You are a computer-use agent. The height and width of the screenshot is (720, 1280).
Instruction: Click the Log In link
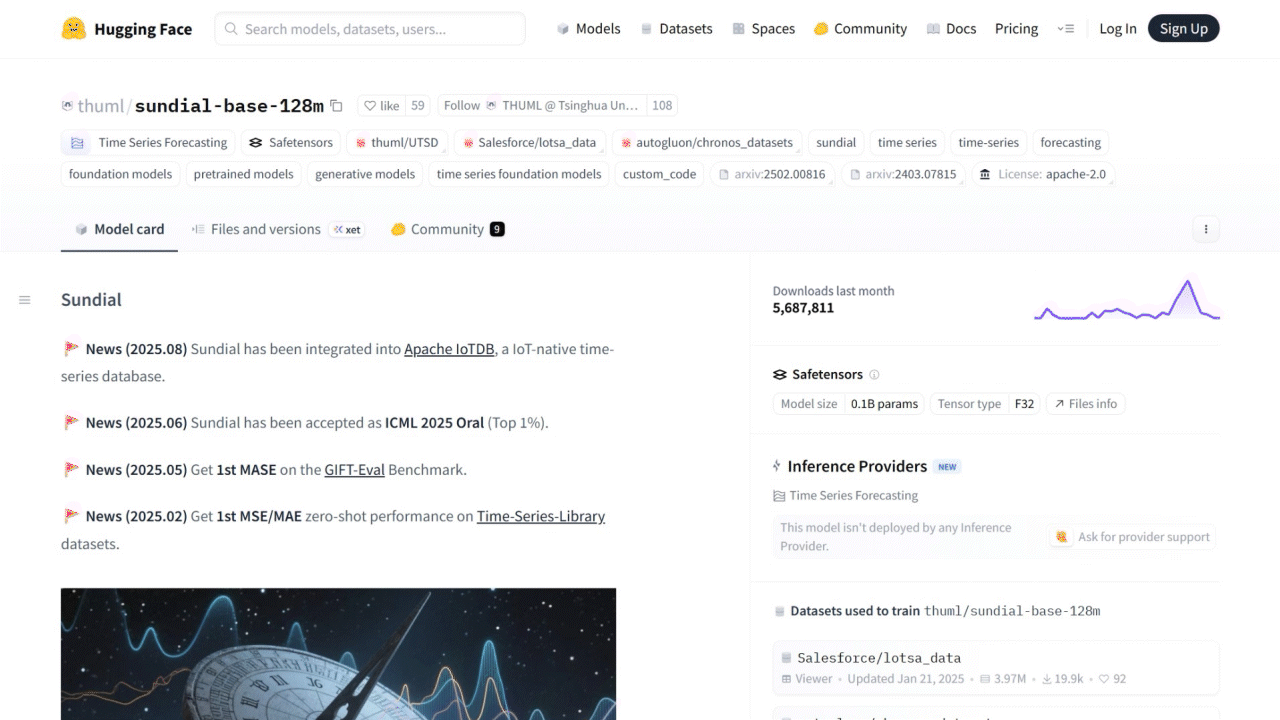(1118, 29)
